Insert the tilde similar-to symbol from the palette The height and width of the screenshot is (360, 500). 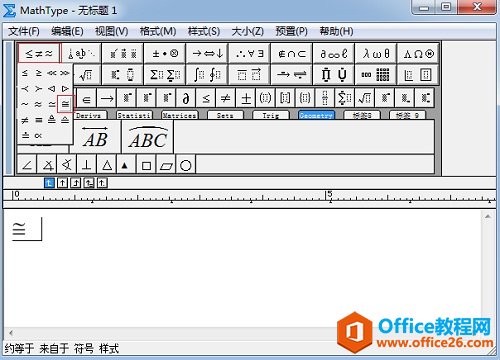pos(25,104)
